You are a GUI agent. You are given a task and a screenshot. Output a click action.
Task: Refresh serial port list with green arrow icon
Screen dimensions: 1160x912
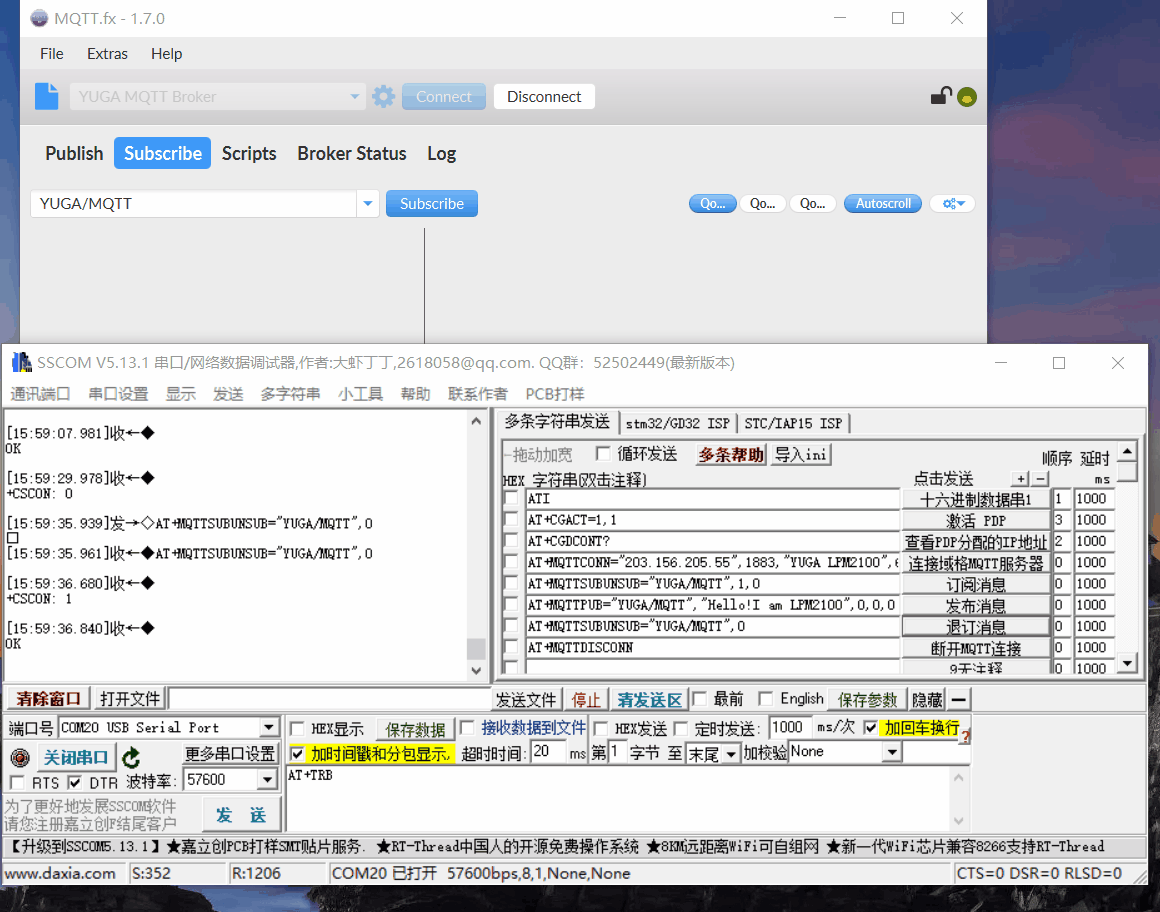[131, 757]
